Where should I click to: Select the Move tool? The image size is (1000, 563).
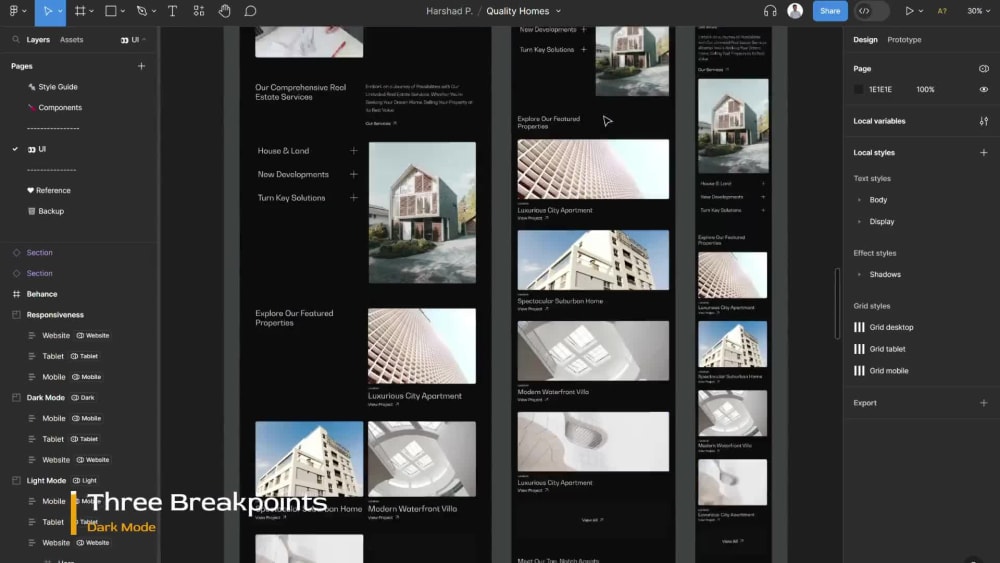coord(47,11)
